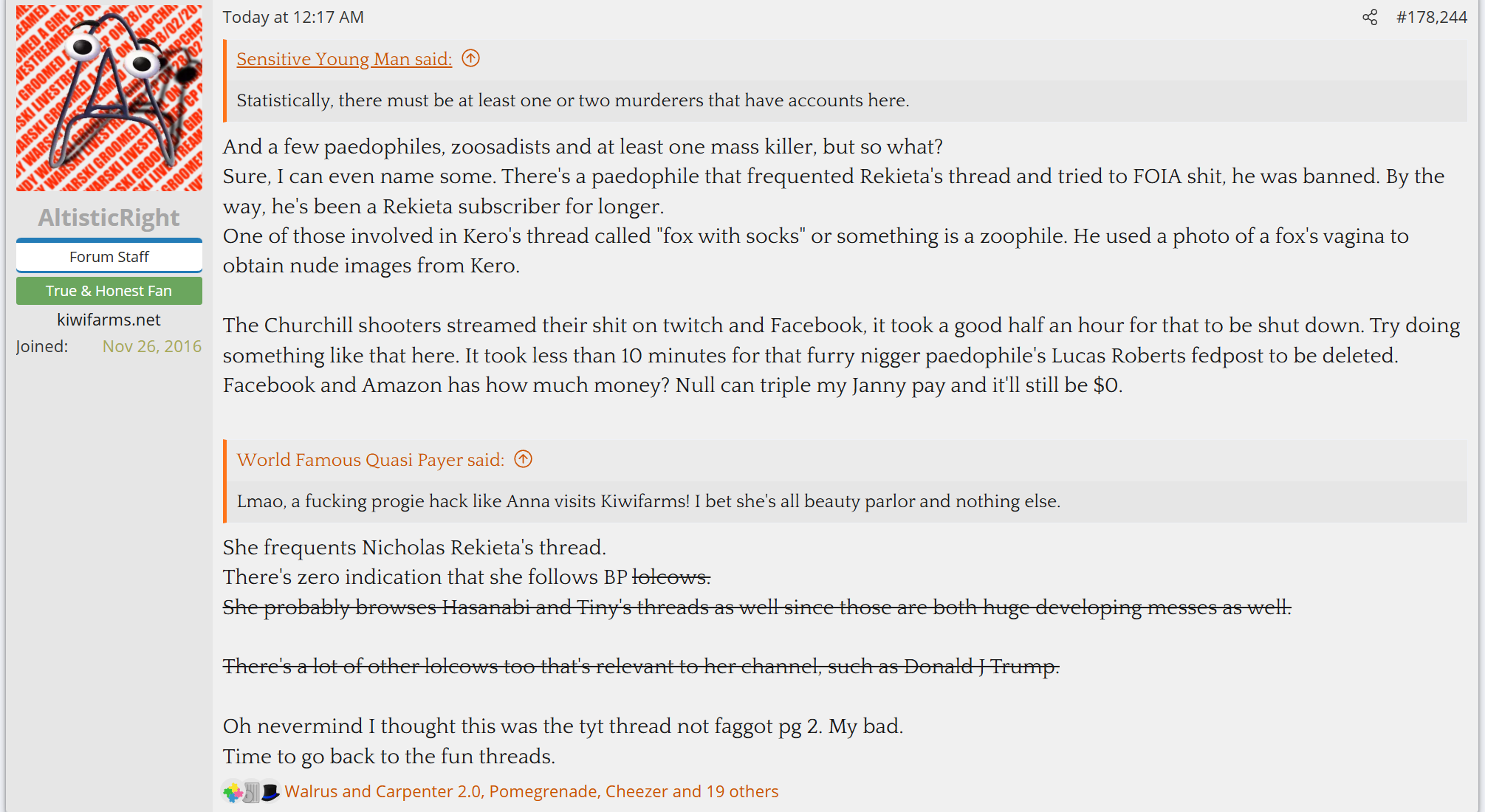Click the up-arrow beside Sensitive Young Man quote

470,58
